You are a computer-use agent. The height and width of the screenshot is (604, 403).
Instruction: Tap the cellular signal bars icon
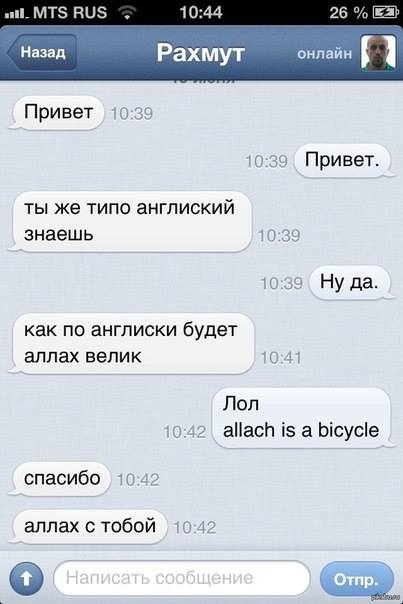click(17, 14)
